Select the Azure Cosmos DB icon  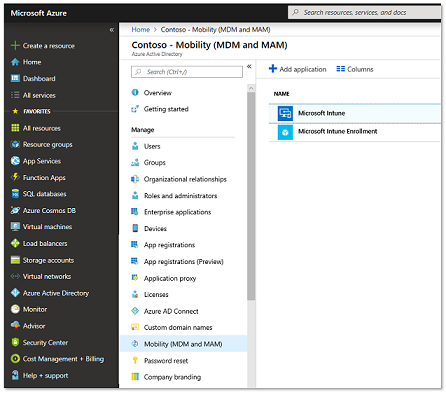click(x=15, y=210)
